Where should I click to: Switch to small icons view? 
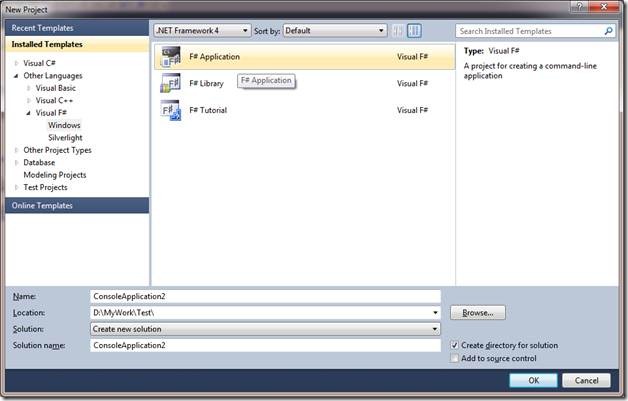click(x=397, y=31)
